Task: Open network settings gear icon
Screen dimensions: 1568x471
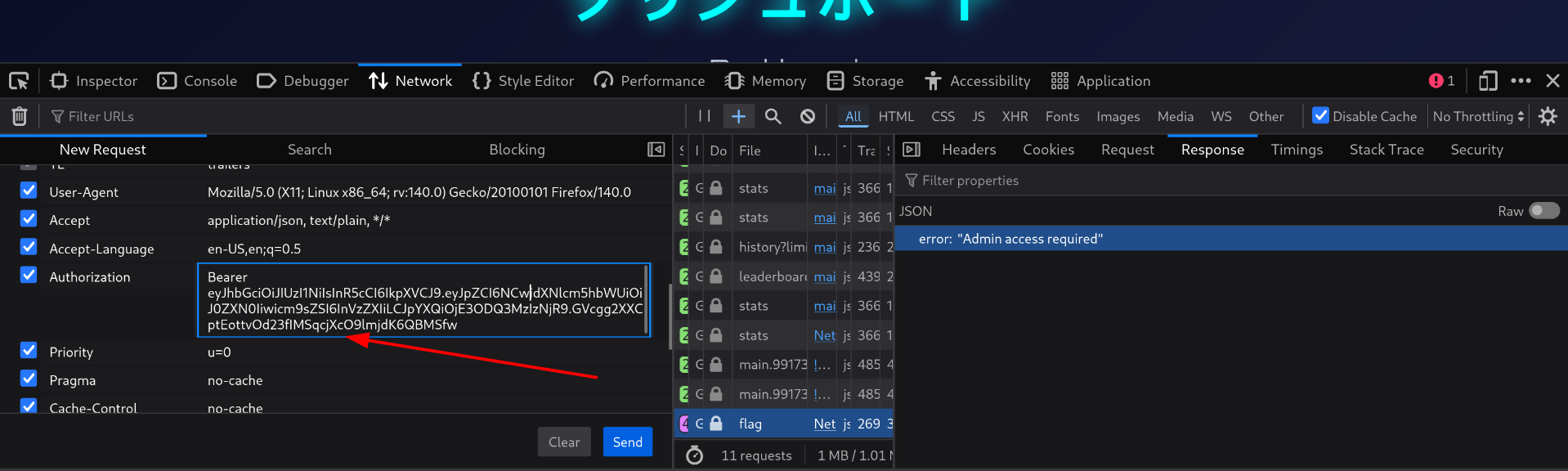Action: pyautogui.click(x=1548, y=116)
